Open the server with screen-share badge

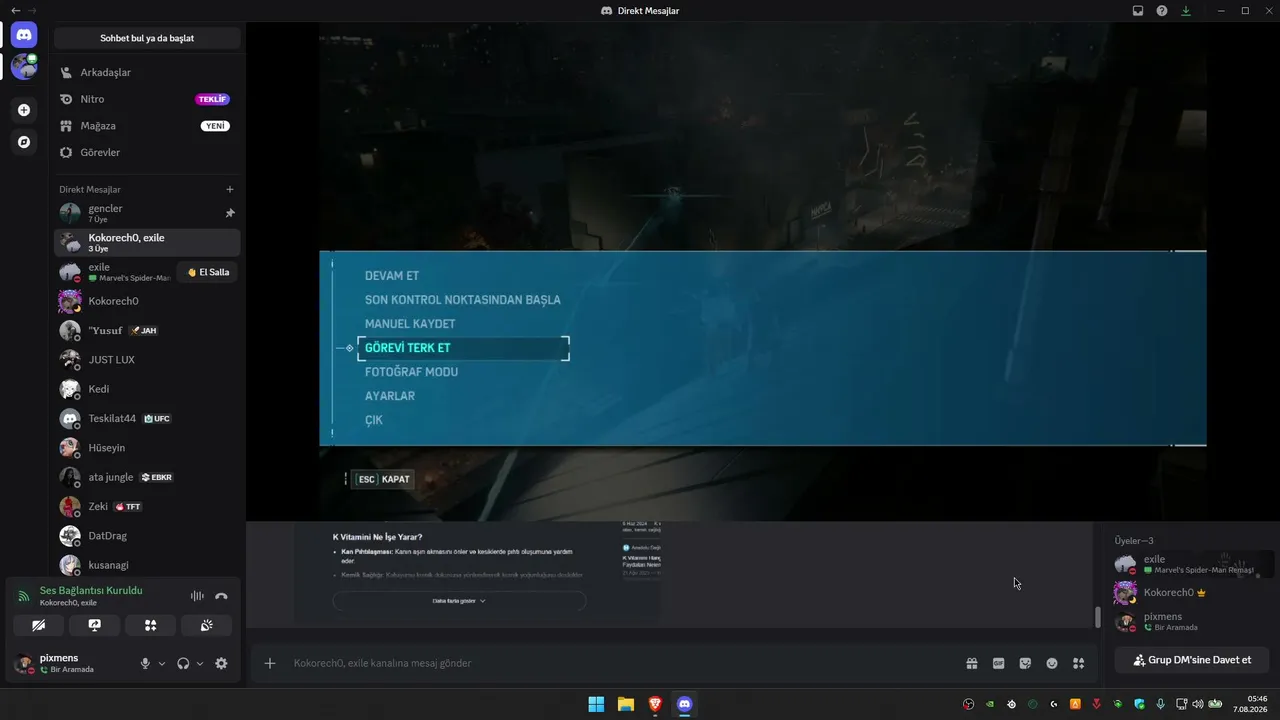point(24,67)
